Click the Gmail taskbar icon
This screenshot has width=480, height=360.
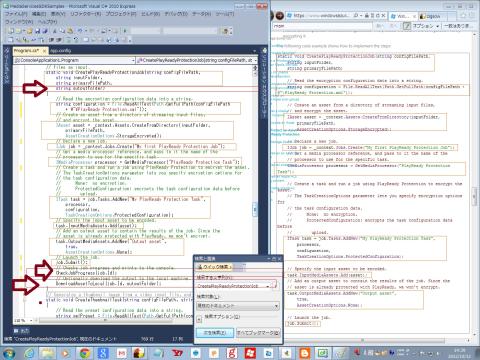pos(122,353)
